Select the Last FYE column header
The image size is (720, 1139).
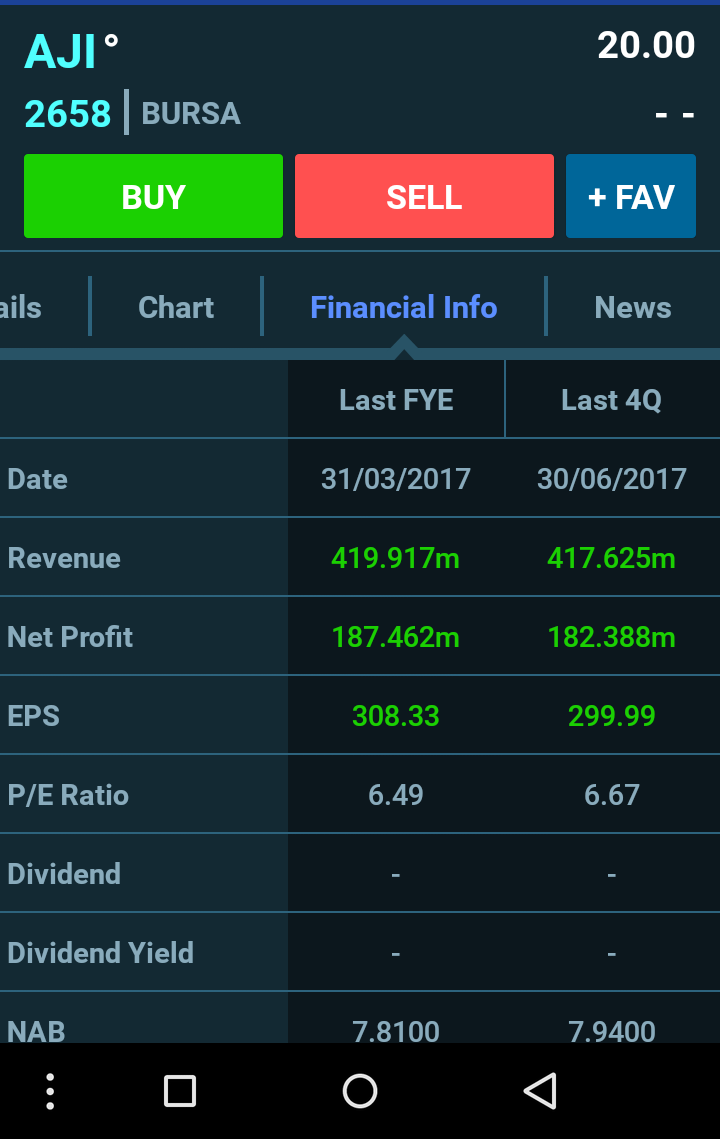coord(396,400)
